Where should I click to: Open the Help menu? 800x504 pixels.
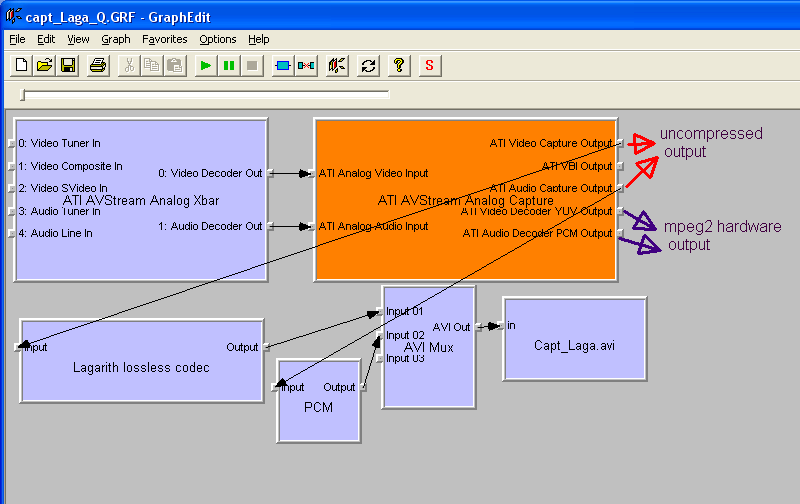(x=259, y=39)
